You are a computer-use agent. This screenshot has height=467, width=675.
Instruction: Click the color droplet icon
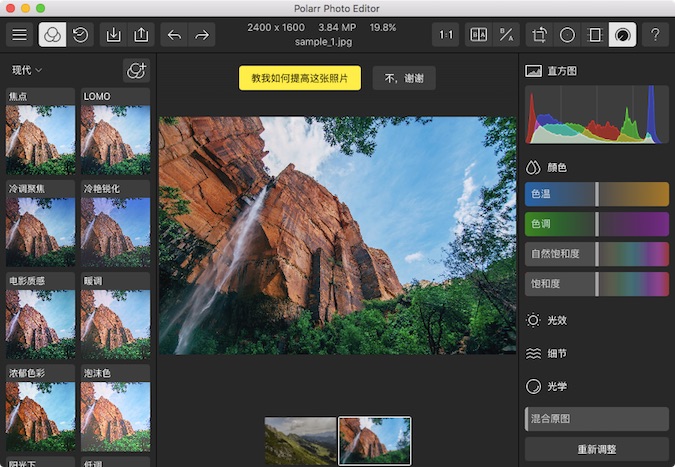[x=533, y=167]
